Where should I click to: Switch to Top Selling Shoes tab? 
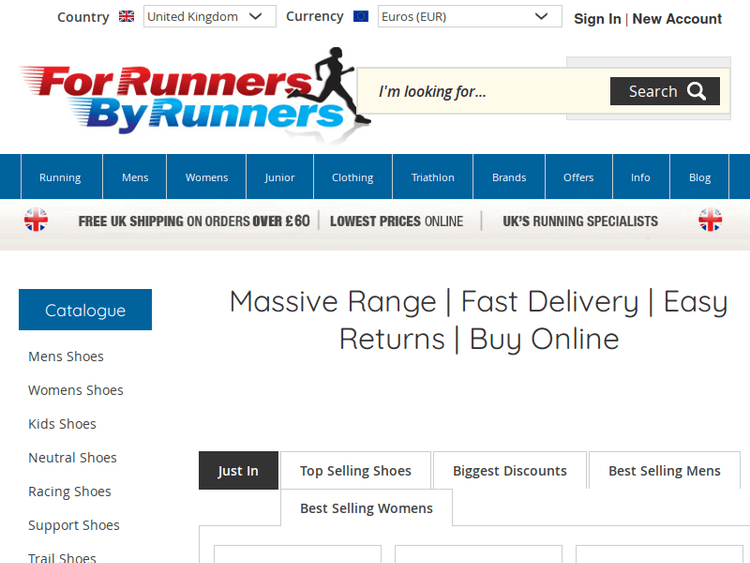pyautogui.click(x=355, y=471)
